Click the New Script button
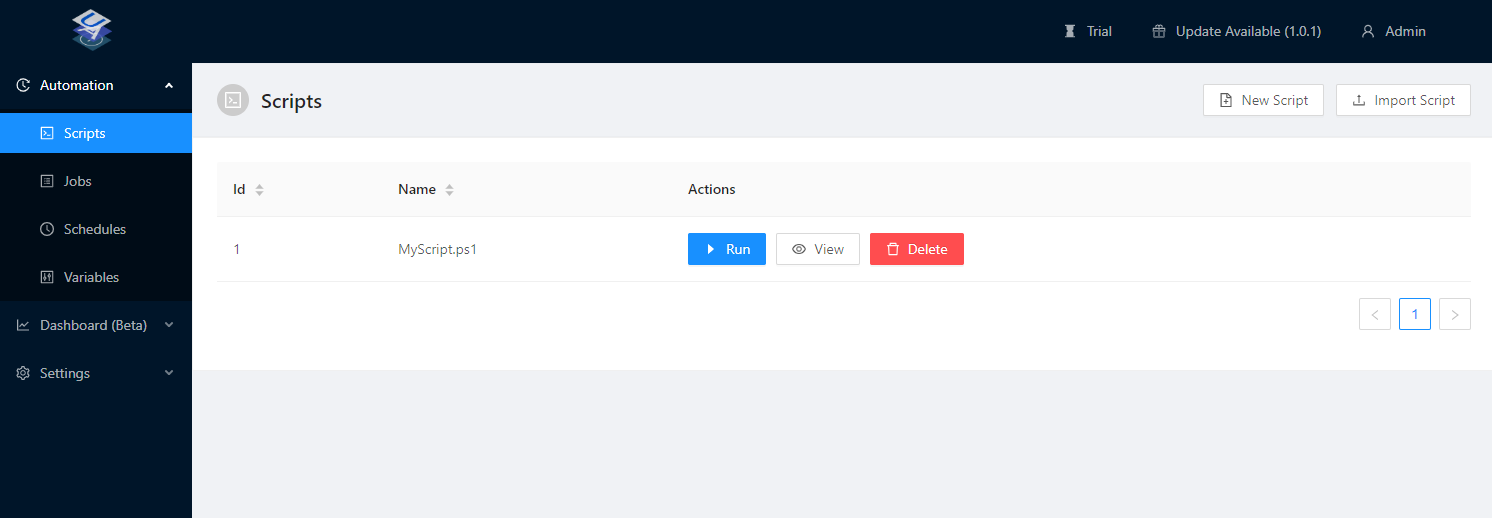This screenshot has height=518, width=1492. (x=1263, y=100)
